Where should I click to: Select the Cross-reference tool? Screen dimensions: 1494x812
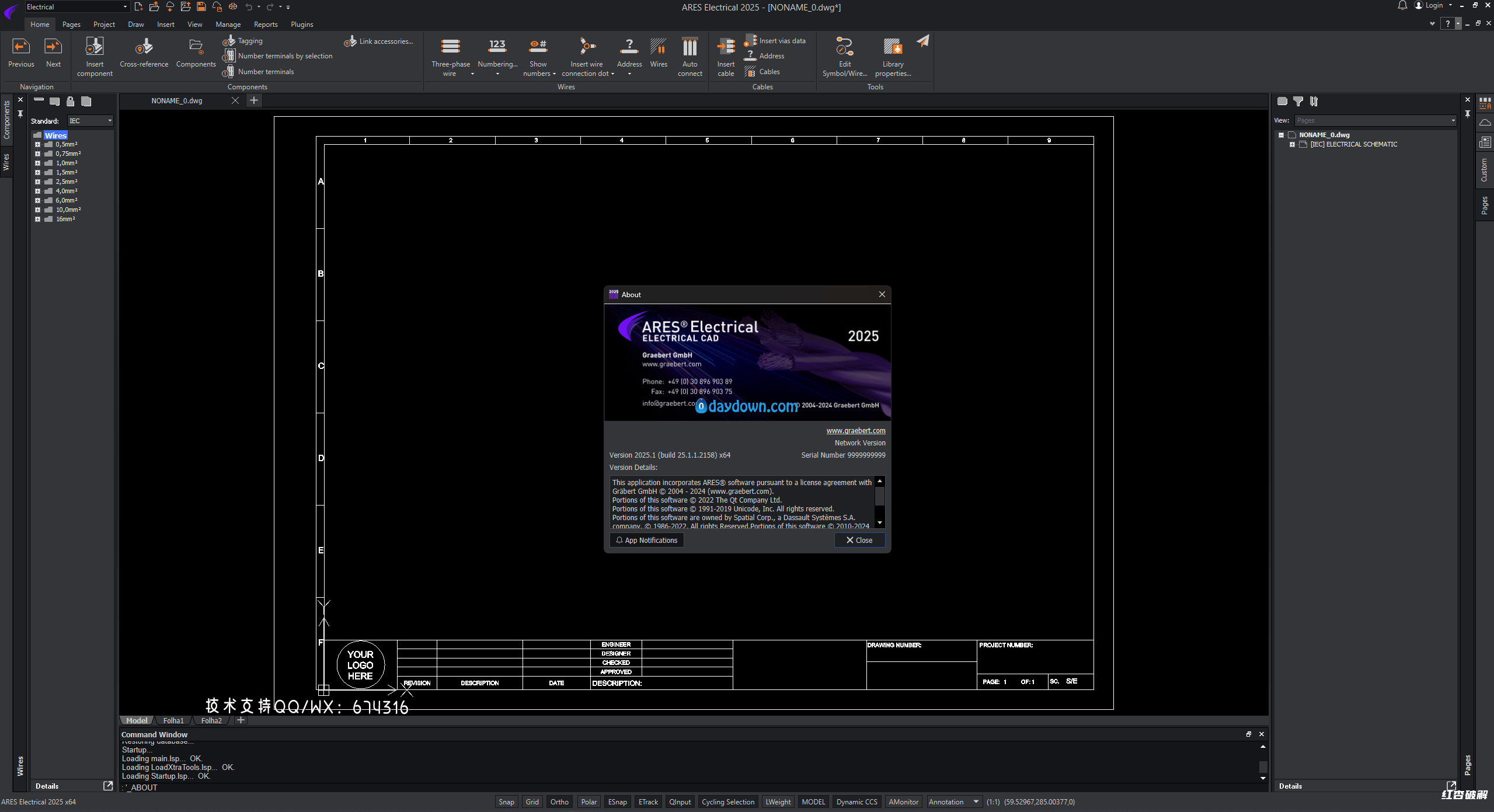[144, 53]
